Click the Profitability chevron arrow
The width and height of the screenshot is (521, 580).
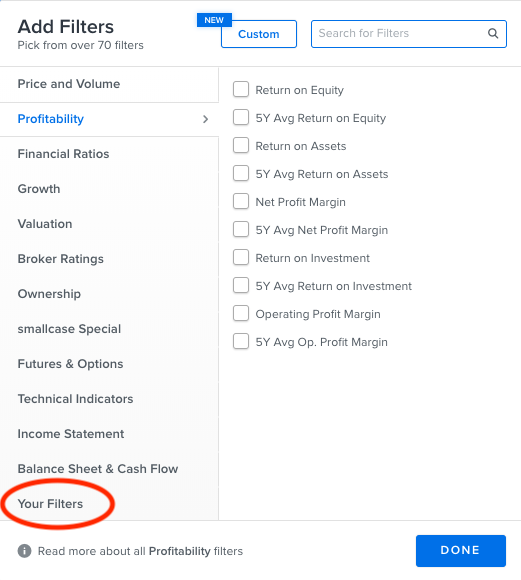(206, 119)
